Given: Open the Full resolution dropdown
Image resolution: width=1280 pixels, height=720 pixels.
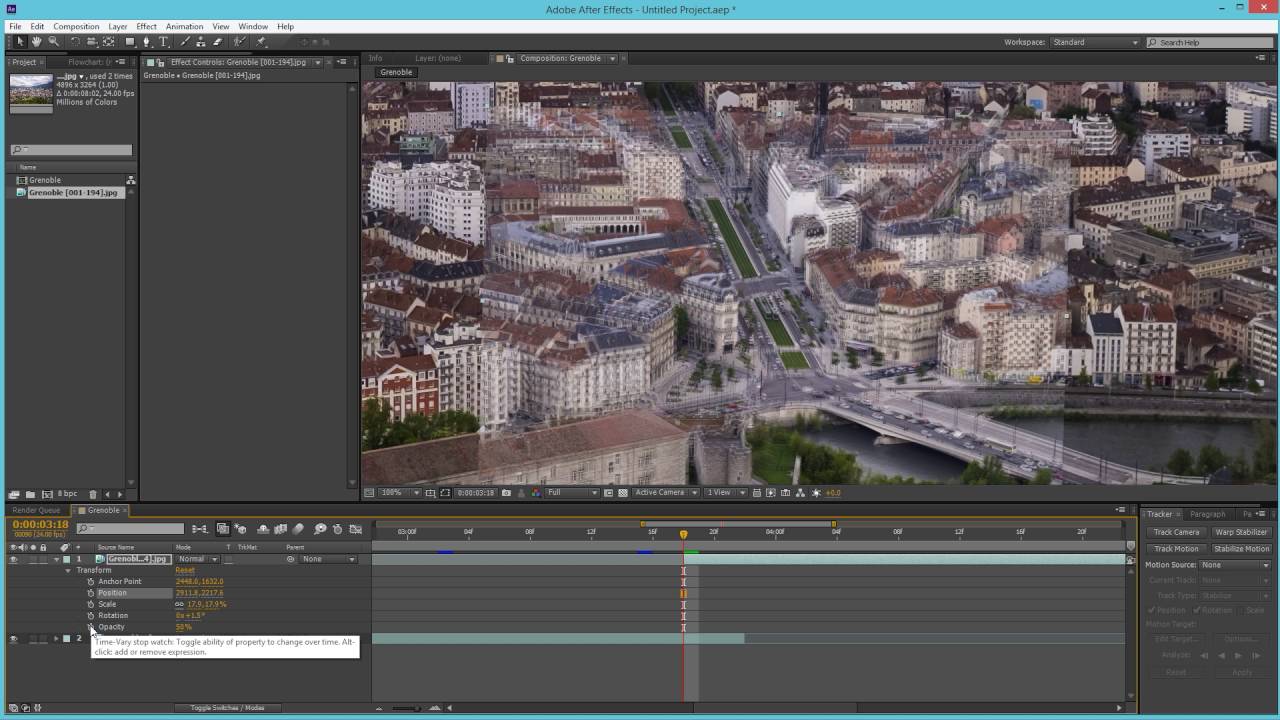Looking at the screenshot, I should (572, 492).
